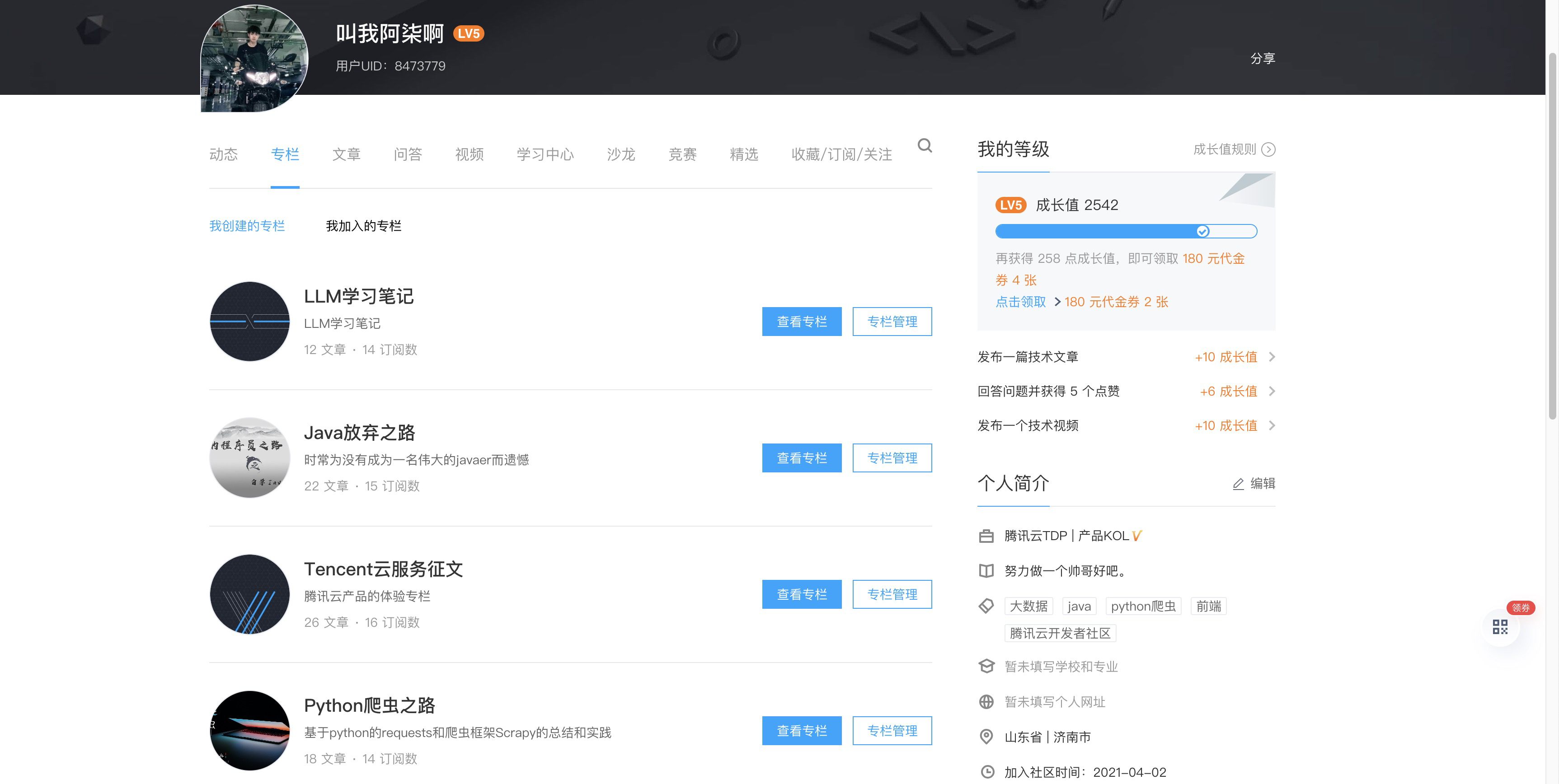The height and width of the screenshot is (784, 1559).
Task: Open the Tencent云服务征文 column title
Action: 384,569
